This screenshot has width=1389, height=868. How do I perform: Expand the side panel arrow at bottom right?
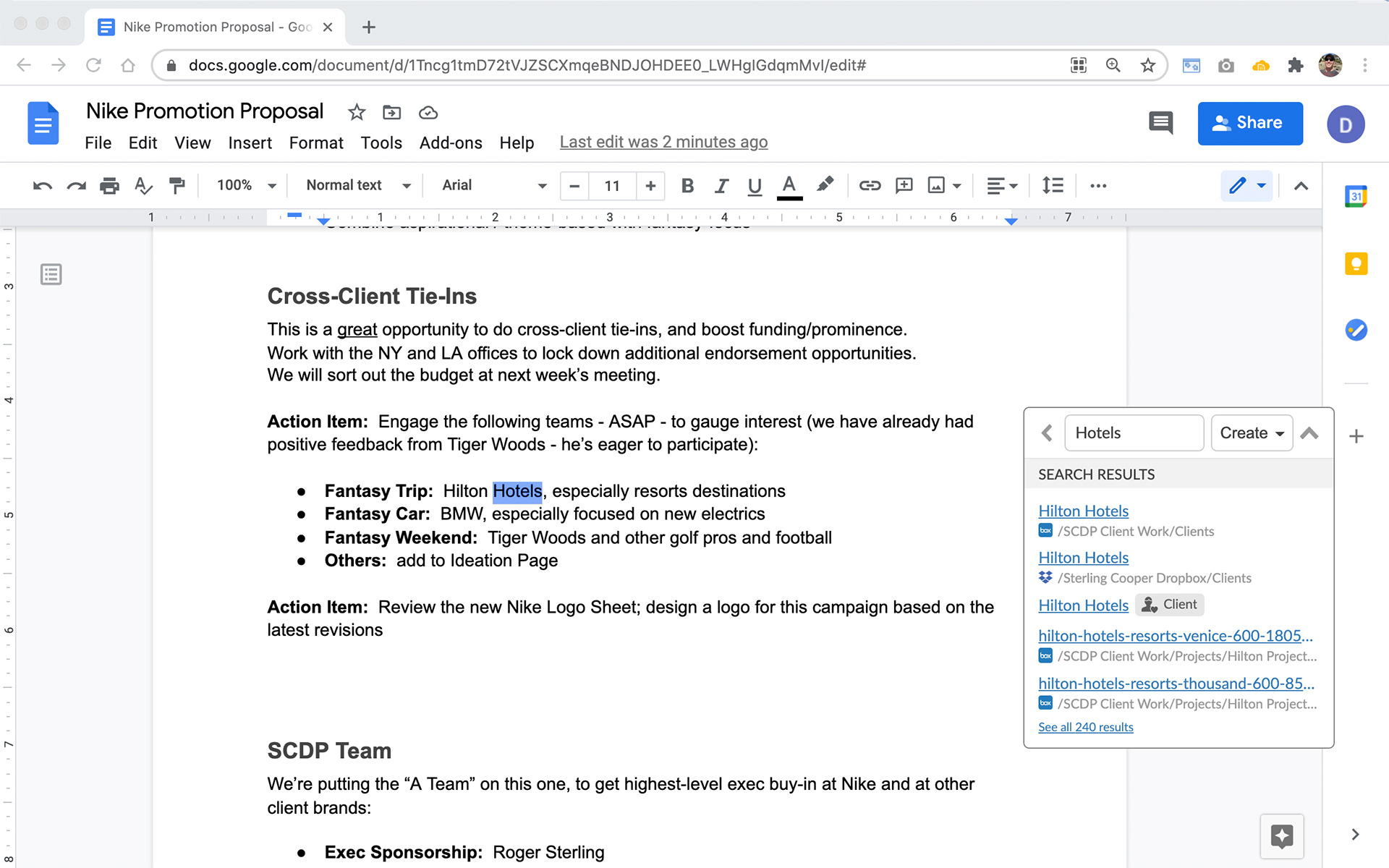click(x=1355, y=834)
